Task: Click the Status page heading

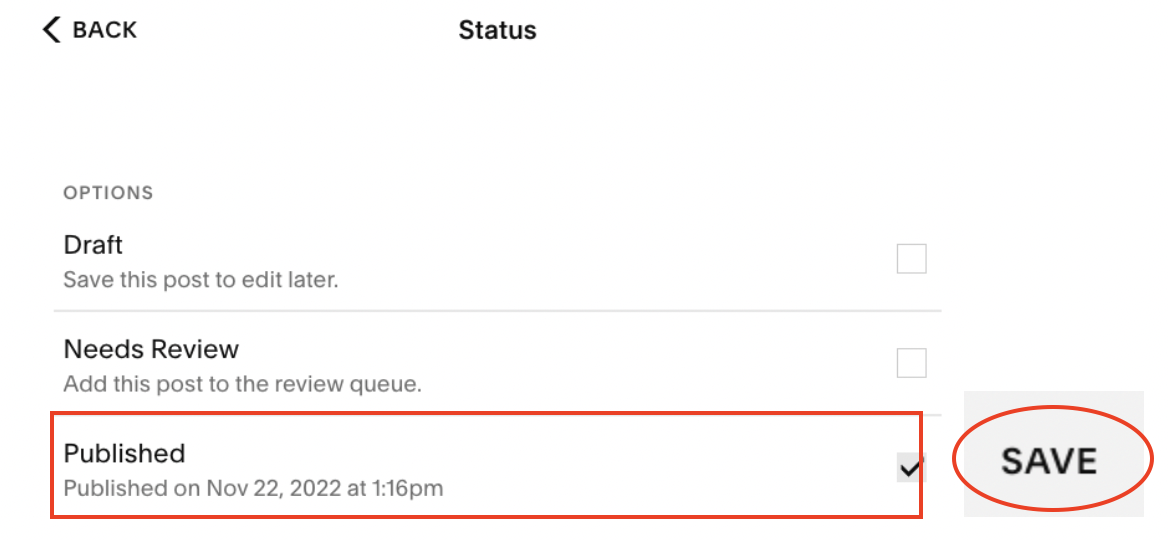Action: 497,30
